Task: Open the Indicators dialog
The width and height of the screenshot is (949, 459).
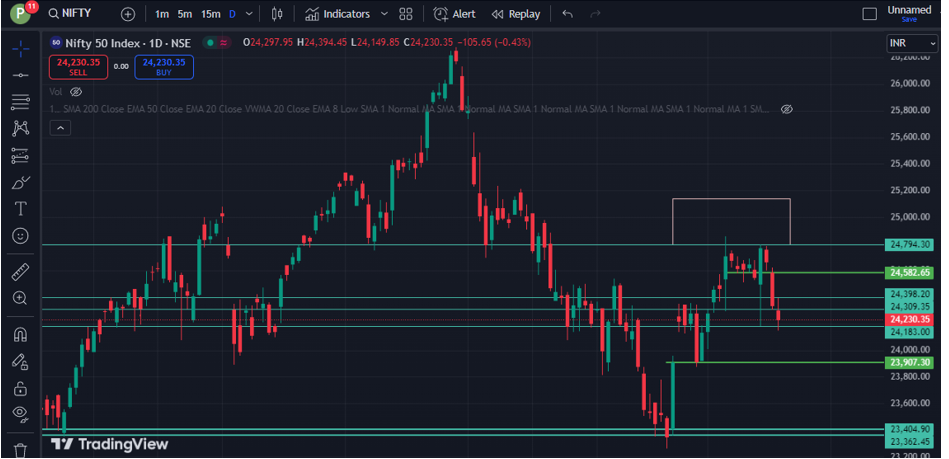Action: click(337, 14)
